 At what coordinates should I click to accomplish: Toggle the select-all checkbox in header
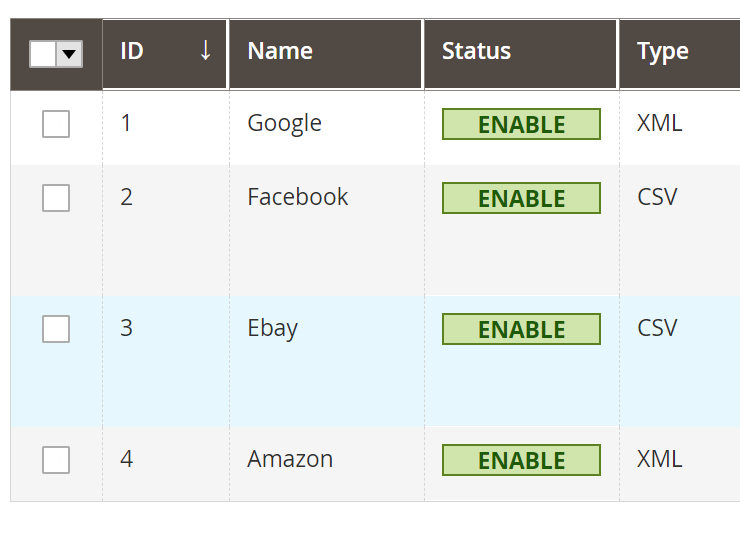pos(43,54)
